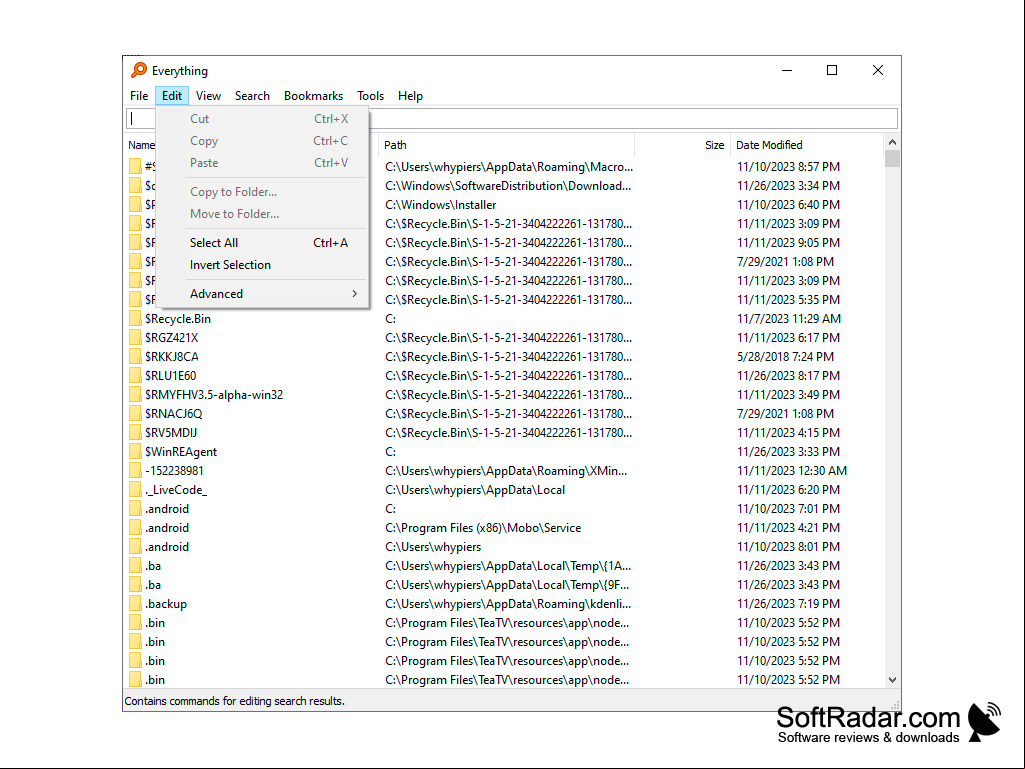Screen dimensions: 1025x769
Task: Click the date 11/10/2023 8:57 PM
Action: point(788,167)
